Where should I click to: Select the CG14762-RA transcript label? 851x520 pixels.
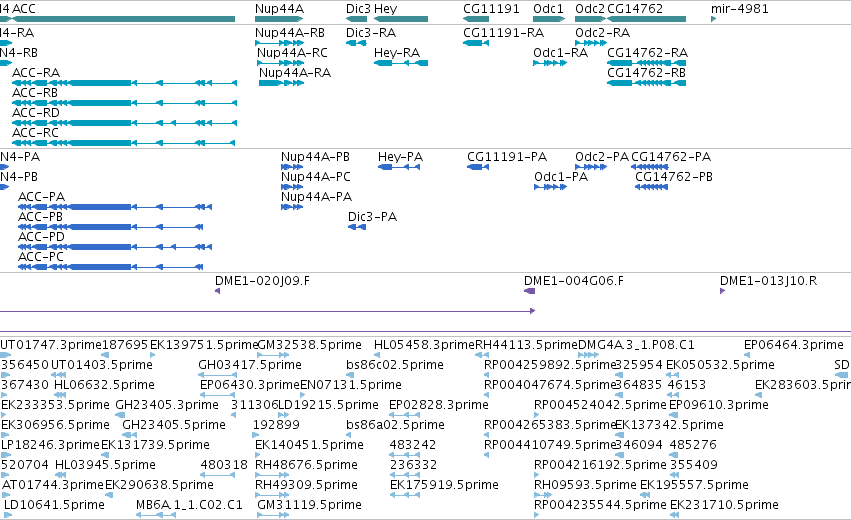pyautogui.click(x=647, y=53)
